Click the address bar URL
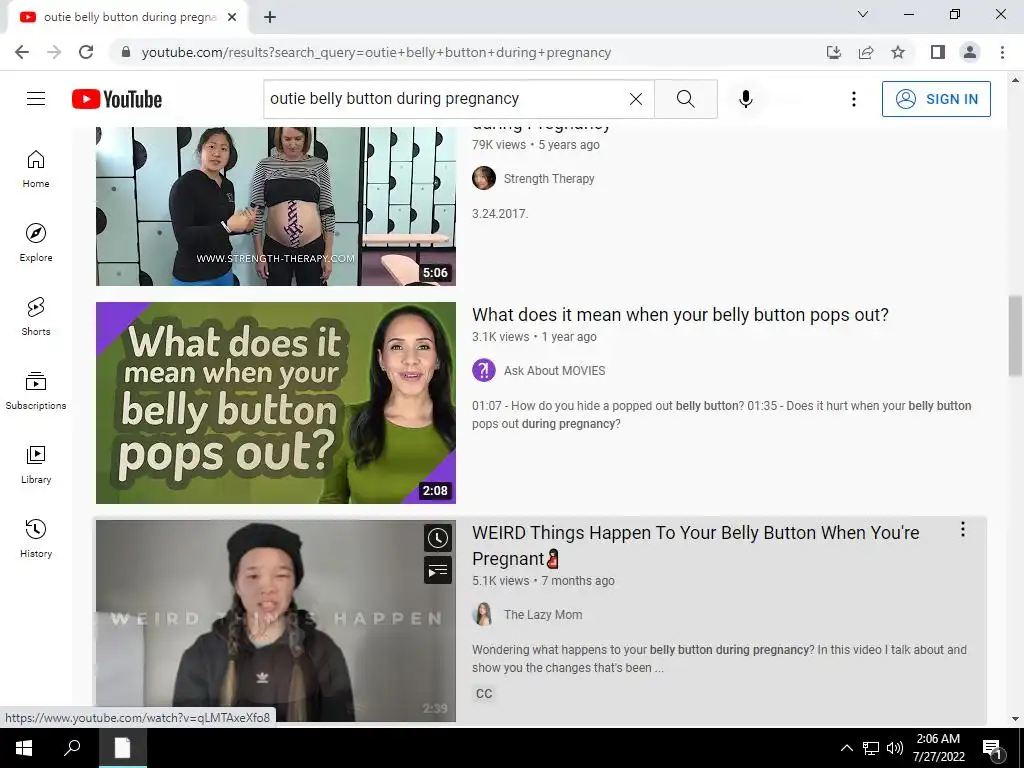Viewport: 1024px width, 768px height. point(376,52)
